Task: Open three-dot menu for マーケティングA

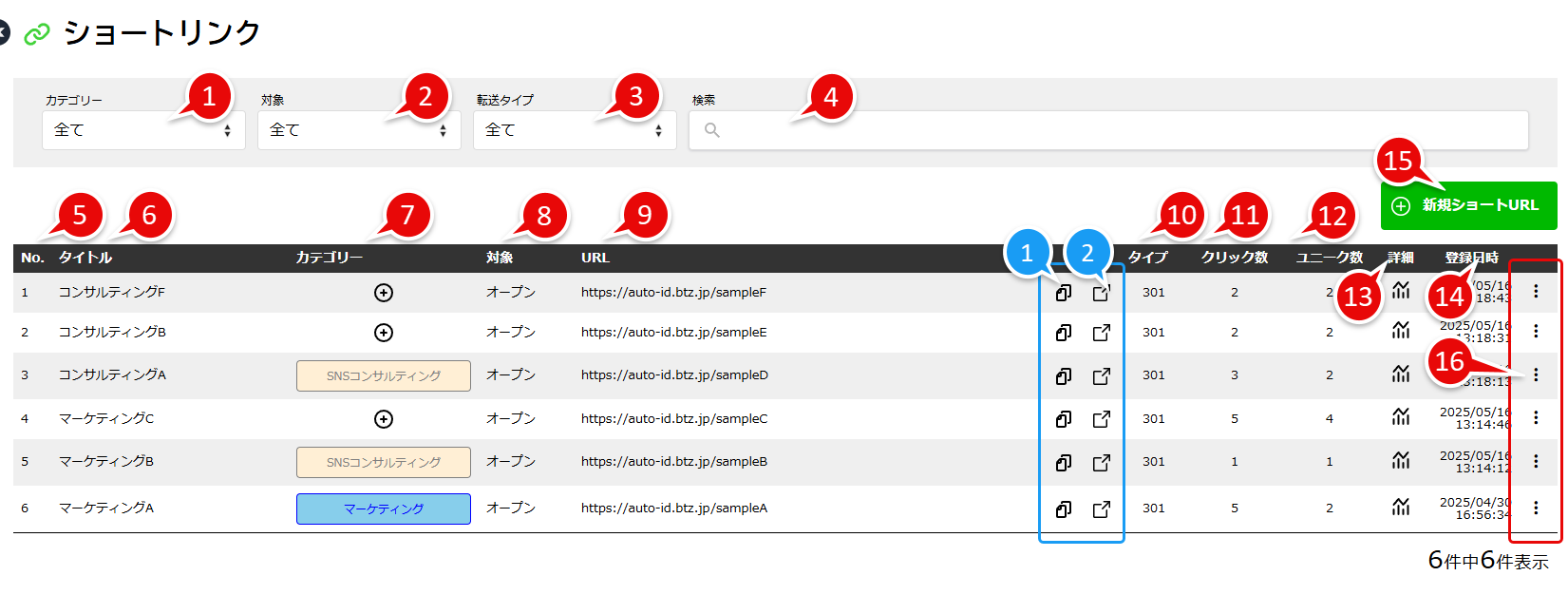Action: [x=1536, y=509]
